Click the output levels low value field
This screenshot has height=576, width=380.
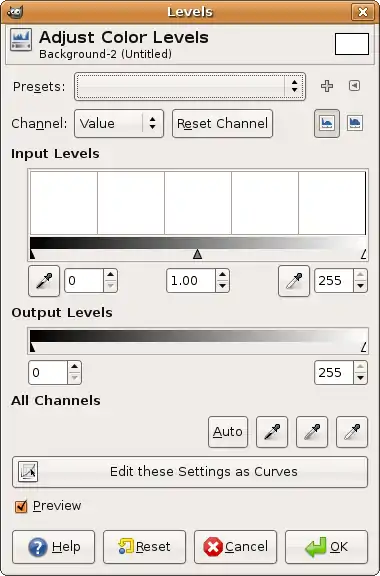(x=48, y=373)
